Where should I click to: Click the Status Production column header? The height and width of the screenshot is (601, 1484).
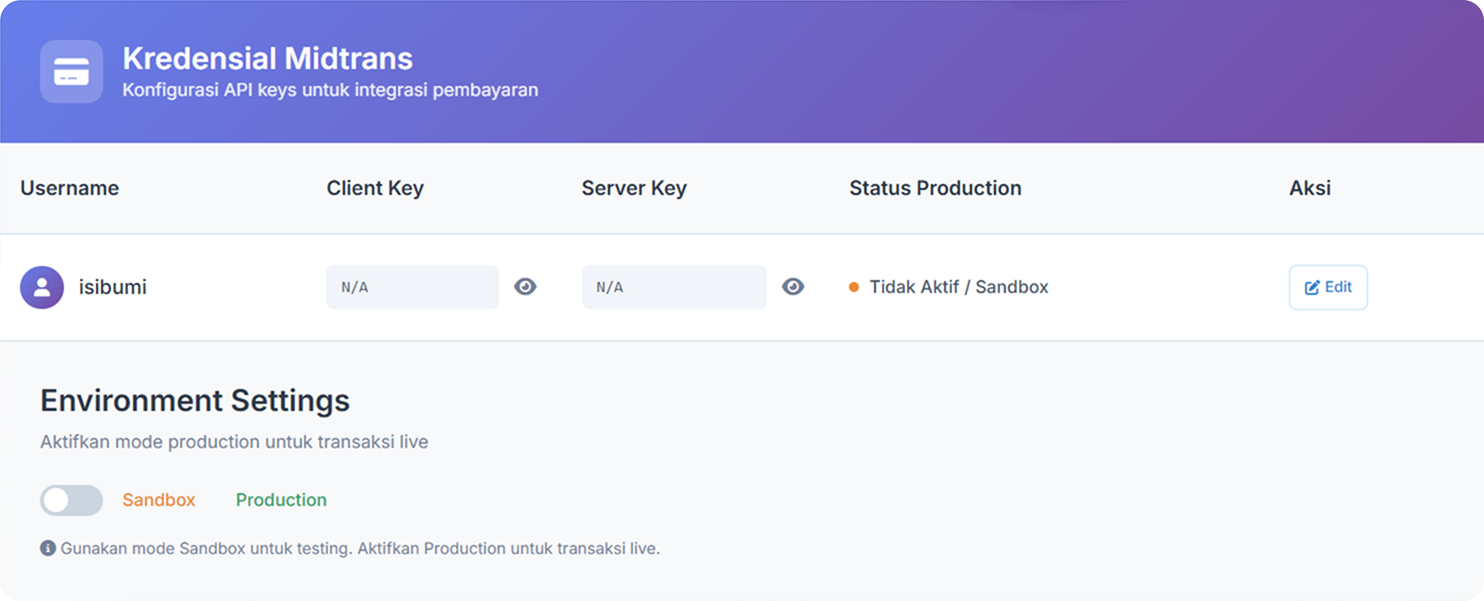click(x=935, y=188)
